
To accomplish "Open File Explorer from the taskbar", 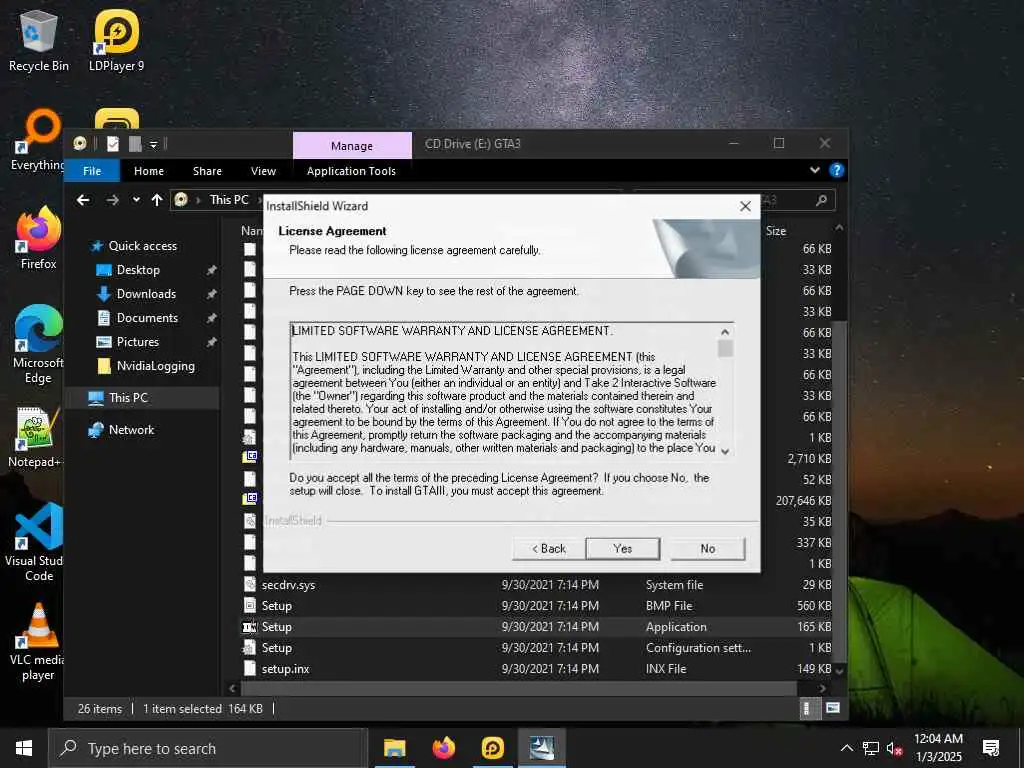I will point(394,748).
